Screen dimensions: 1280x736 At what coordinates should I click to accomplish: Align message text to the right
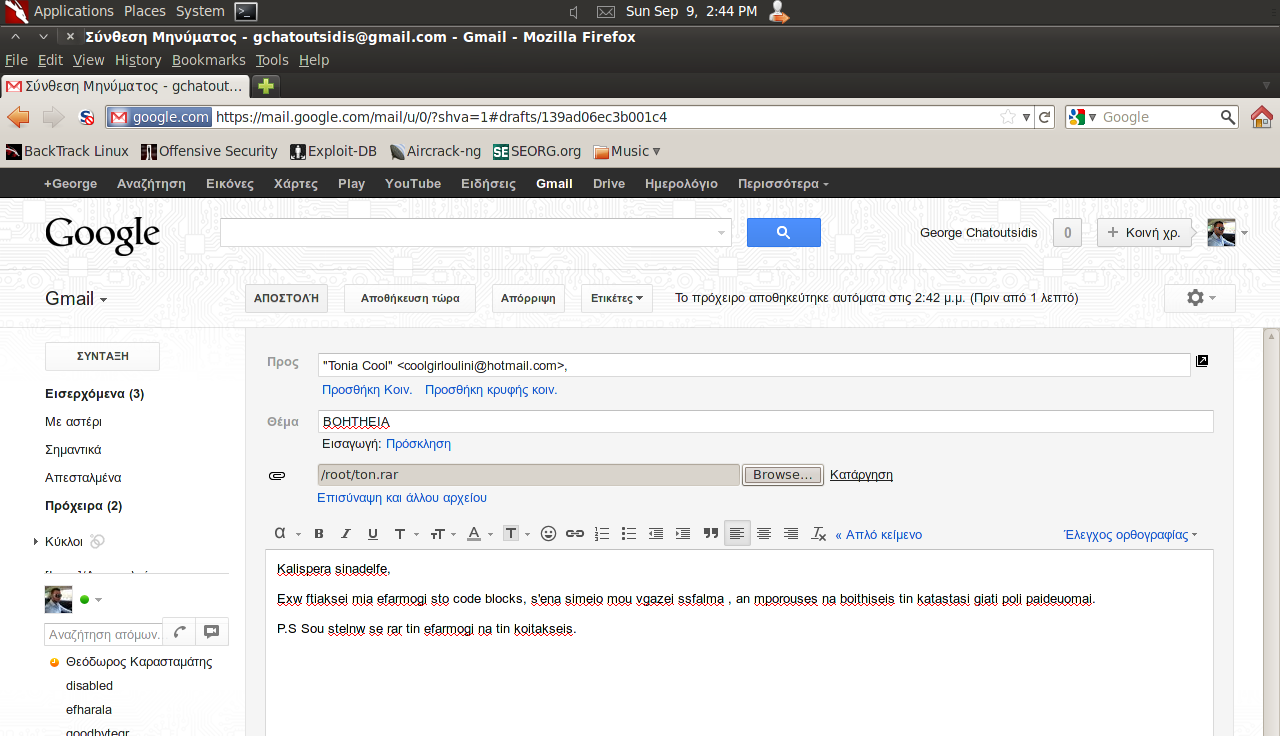tap(791, 534)
